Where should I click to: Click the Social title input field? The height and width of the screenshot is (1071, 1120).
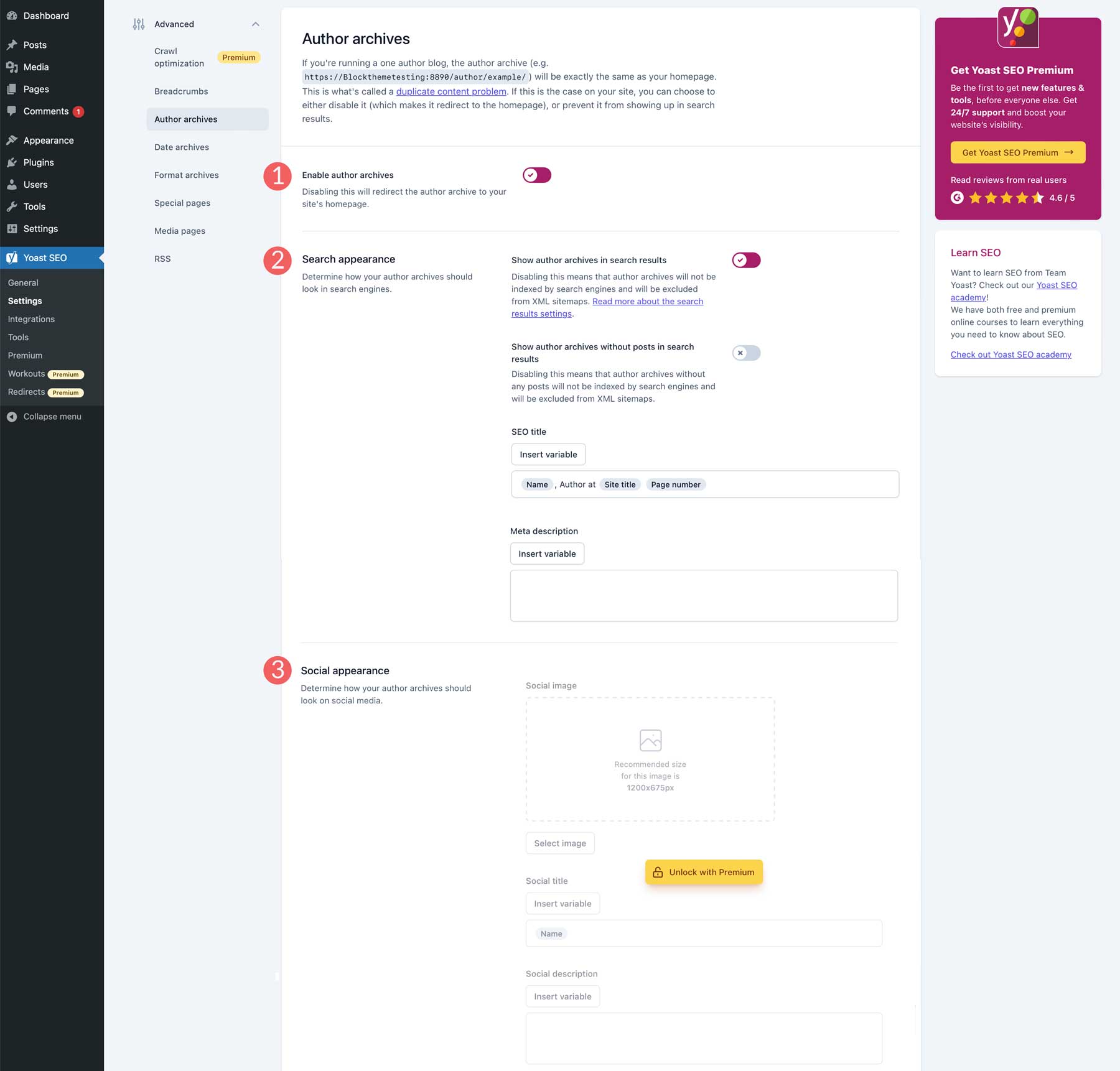pos(704,934)
